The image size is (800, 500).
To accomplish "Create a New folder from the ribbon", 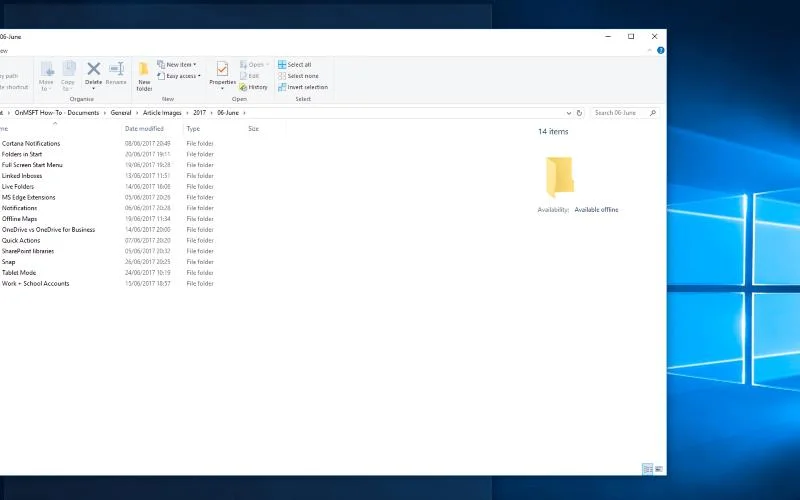I will [x=144, y=77].
